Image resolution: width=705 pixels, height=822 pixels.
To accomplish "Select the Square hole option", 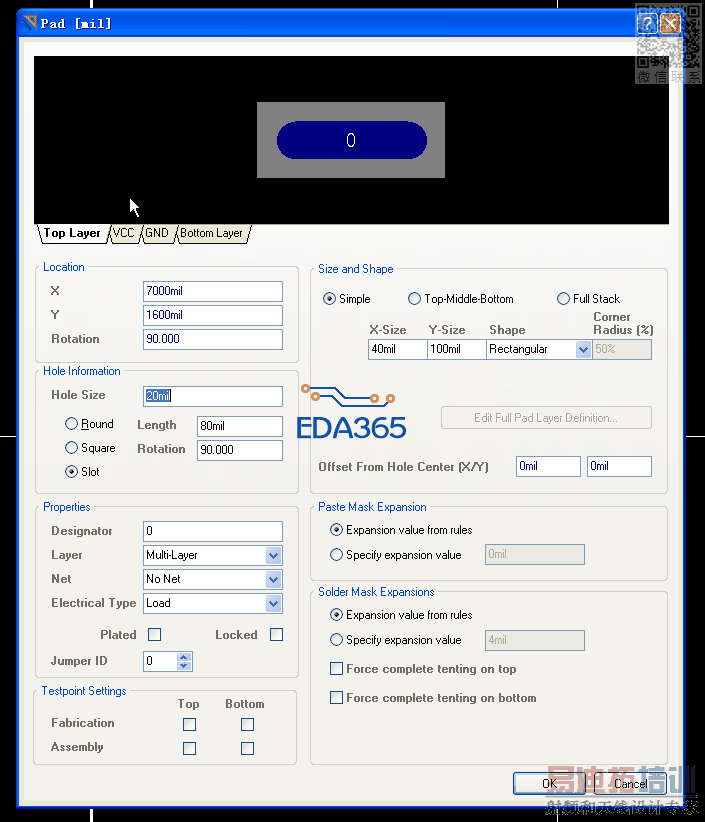I will pyautogui.click(x=71, y=448).
